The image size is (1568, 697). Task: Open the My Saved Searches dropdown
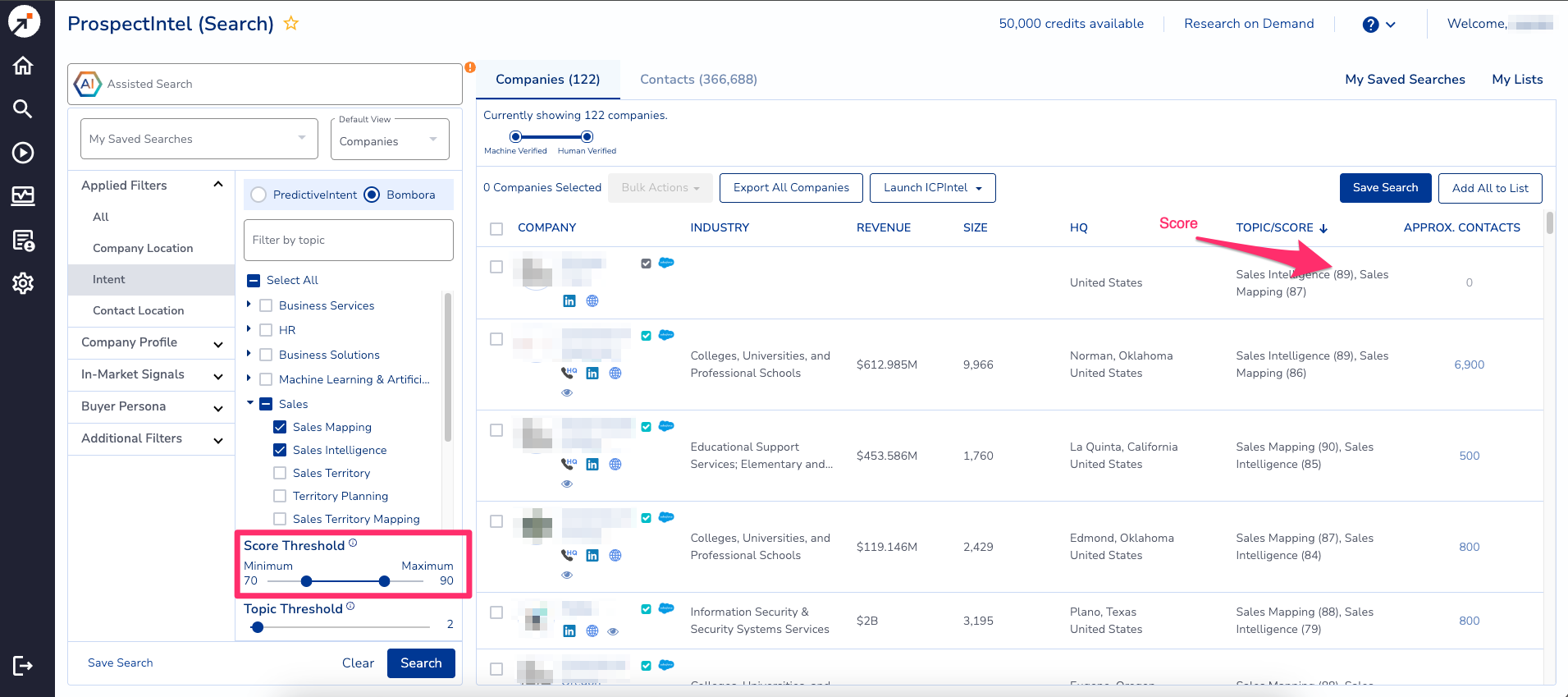[199, 139]
